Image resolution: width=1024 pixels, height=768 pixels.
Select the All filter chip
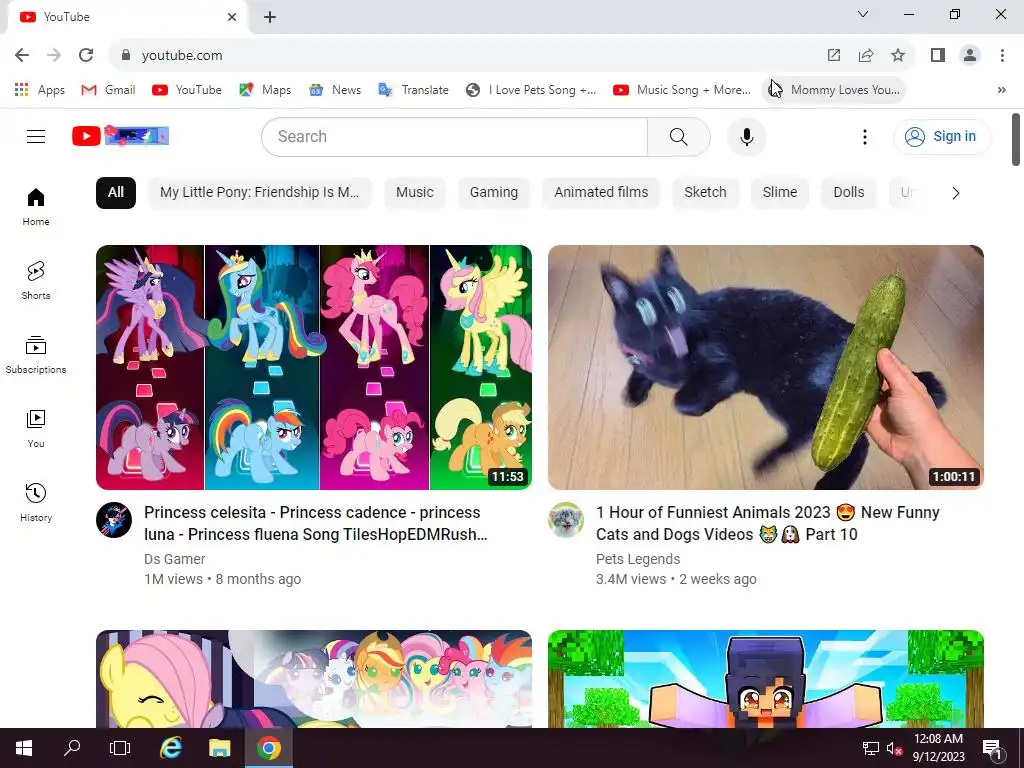116,193
